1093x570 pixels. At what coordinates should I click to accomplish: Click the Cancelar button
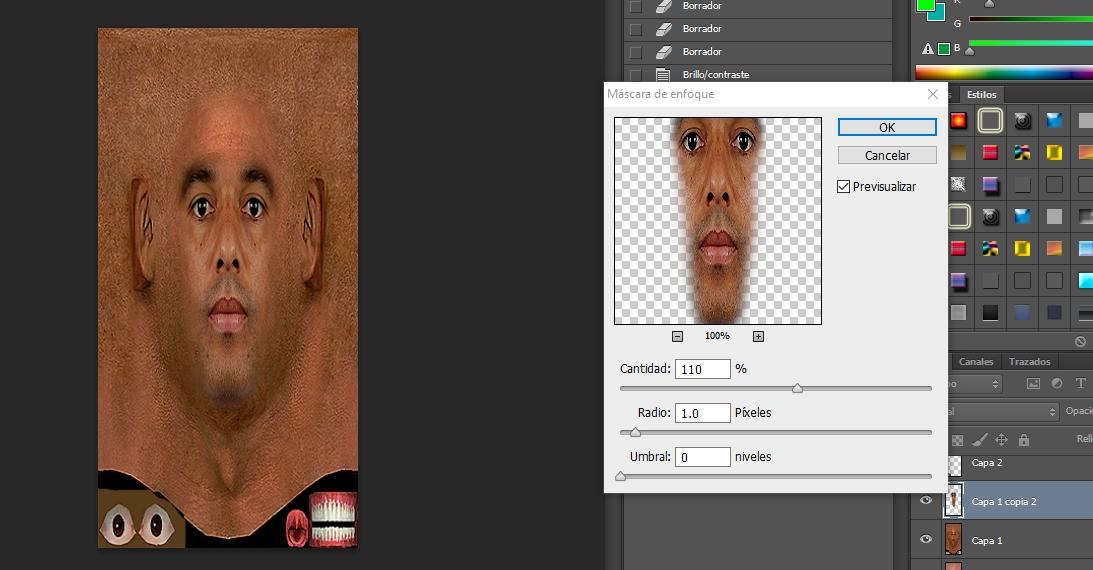887,155
